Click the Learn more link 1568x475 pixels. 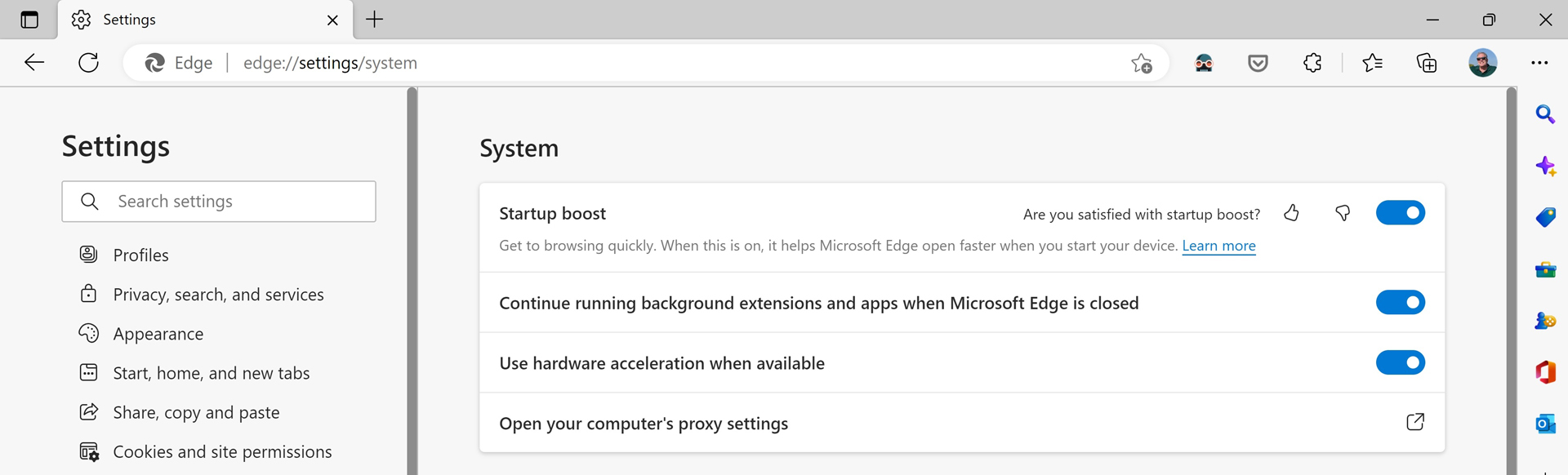(x=1218, y=246)
